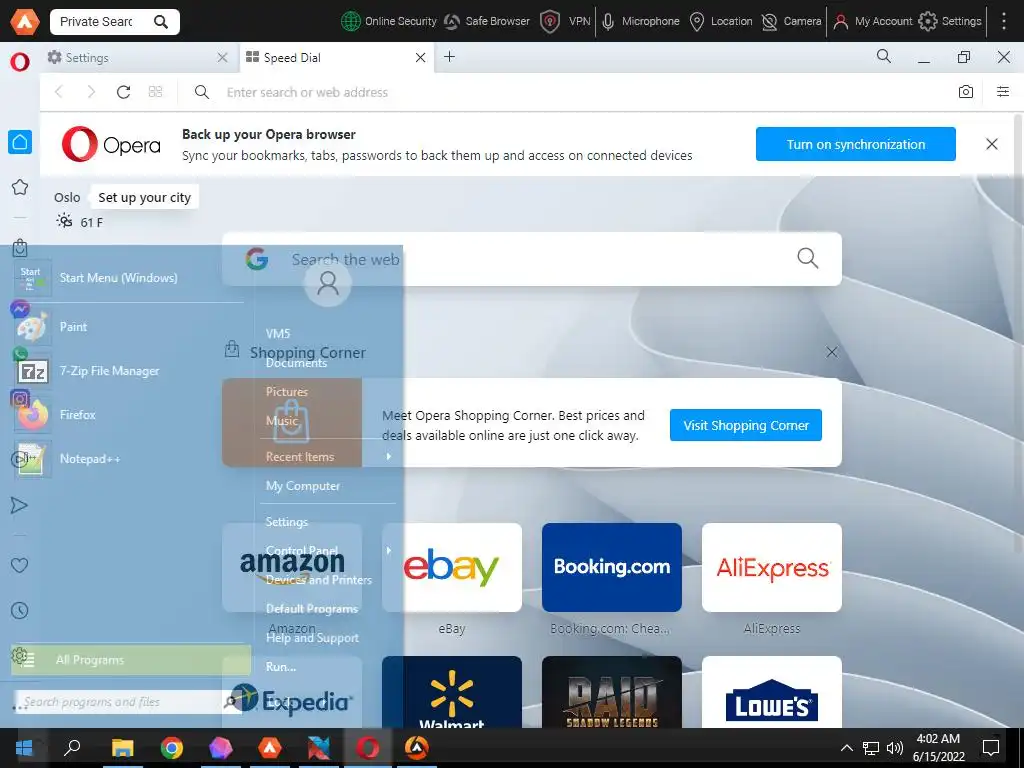Take a snapshot with the camera icon
Screen dimensions: 1024x768
(966, 92)
